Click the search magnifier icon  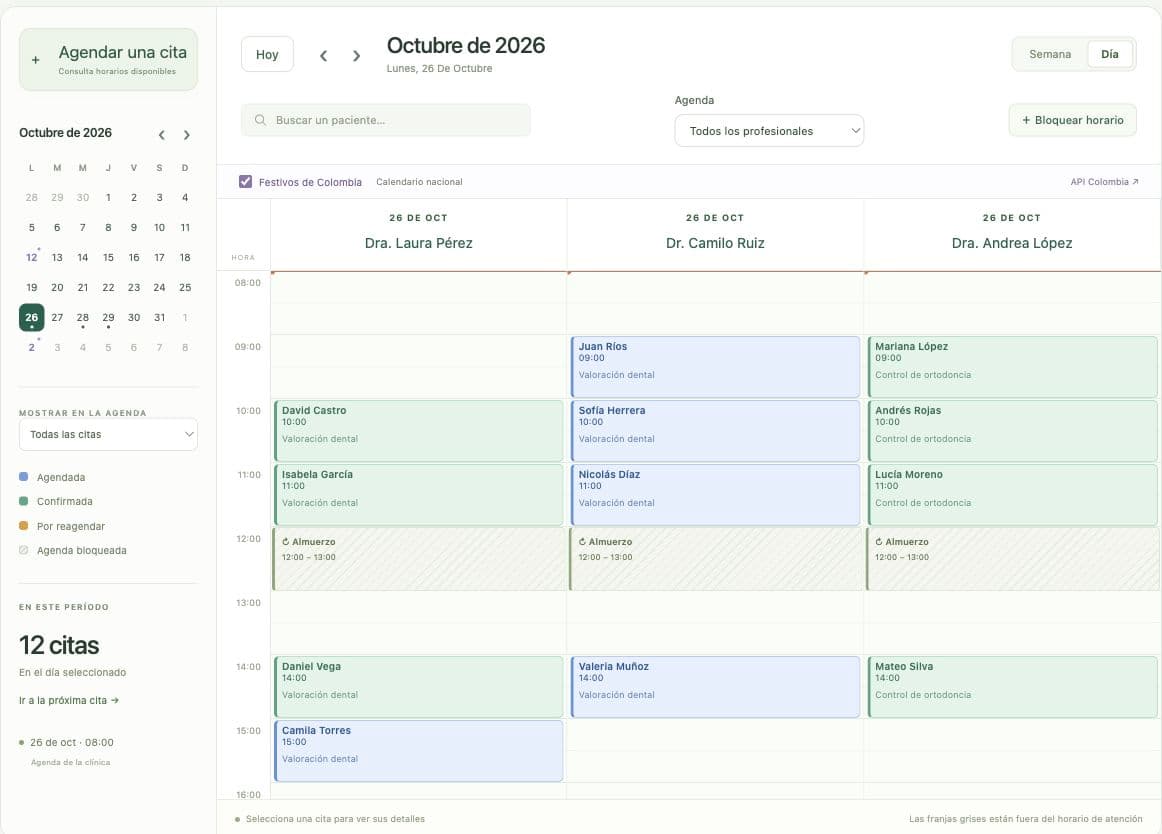point(260,120)
